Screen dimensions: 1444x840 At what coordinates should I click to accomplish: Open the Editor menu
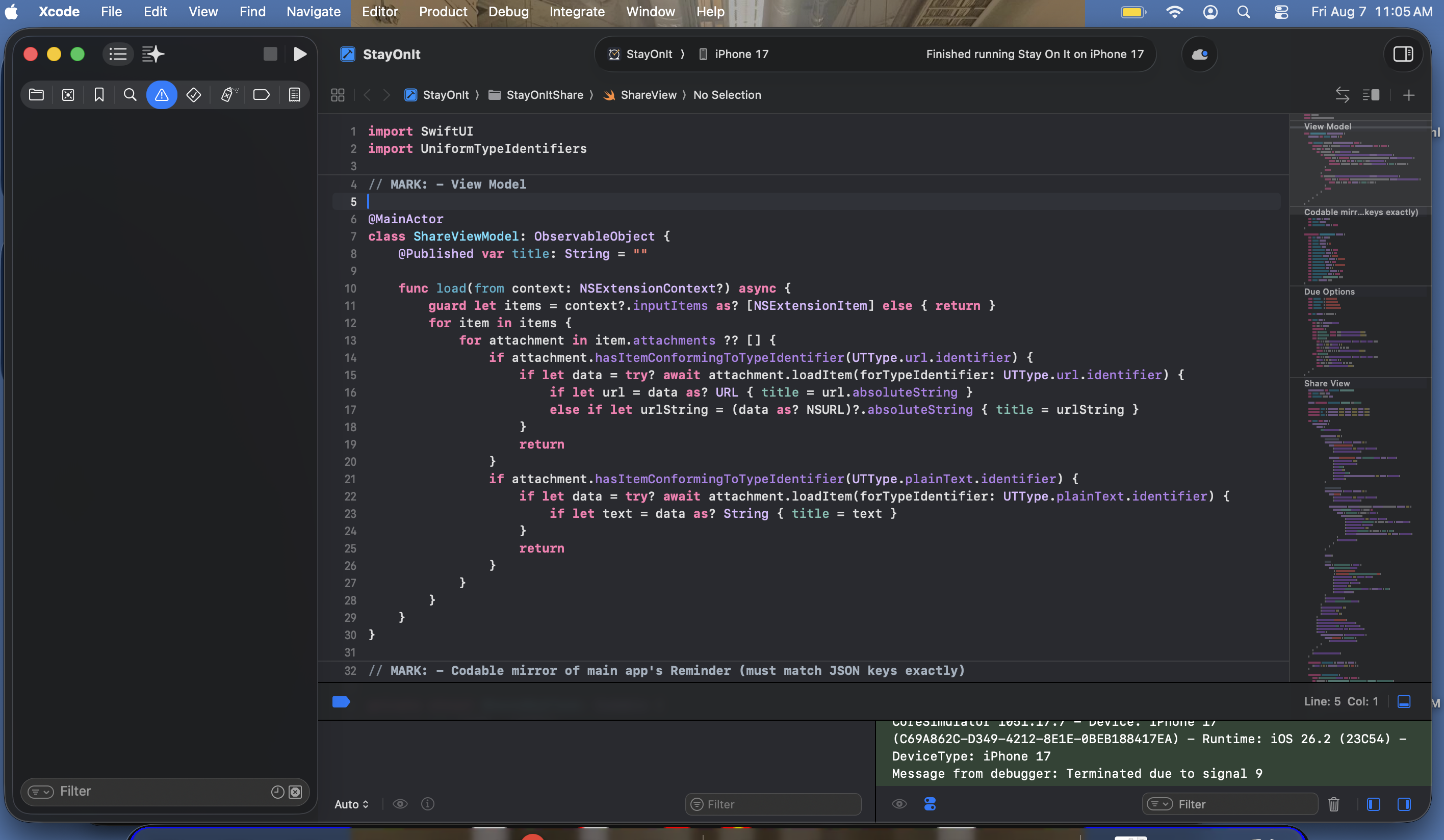(379, 11)
